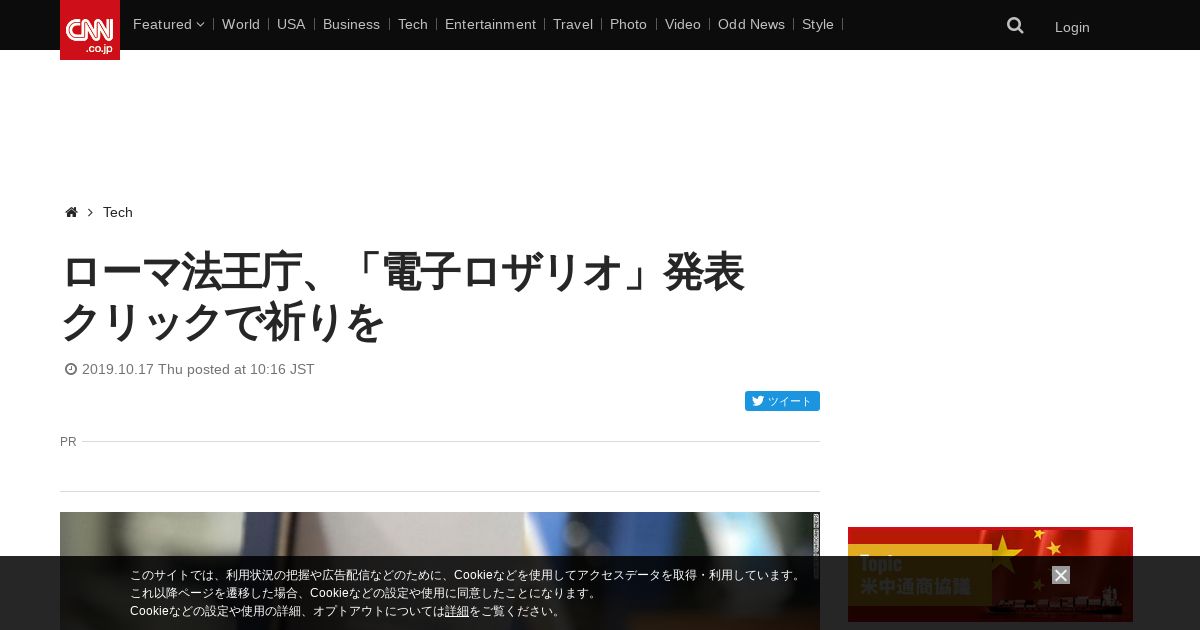This screenshot has width=1200, height=630.
Task: Open the Video section
Action: click(683, 24)
